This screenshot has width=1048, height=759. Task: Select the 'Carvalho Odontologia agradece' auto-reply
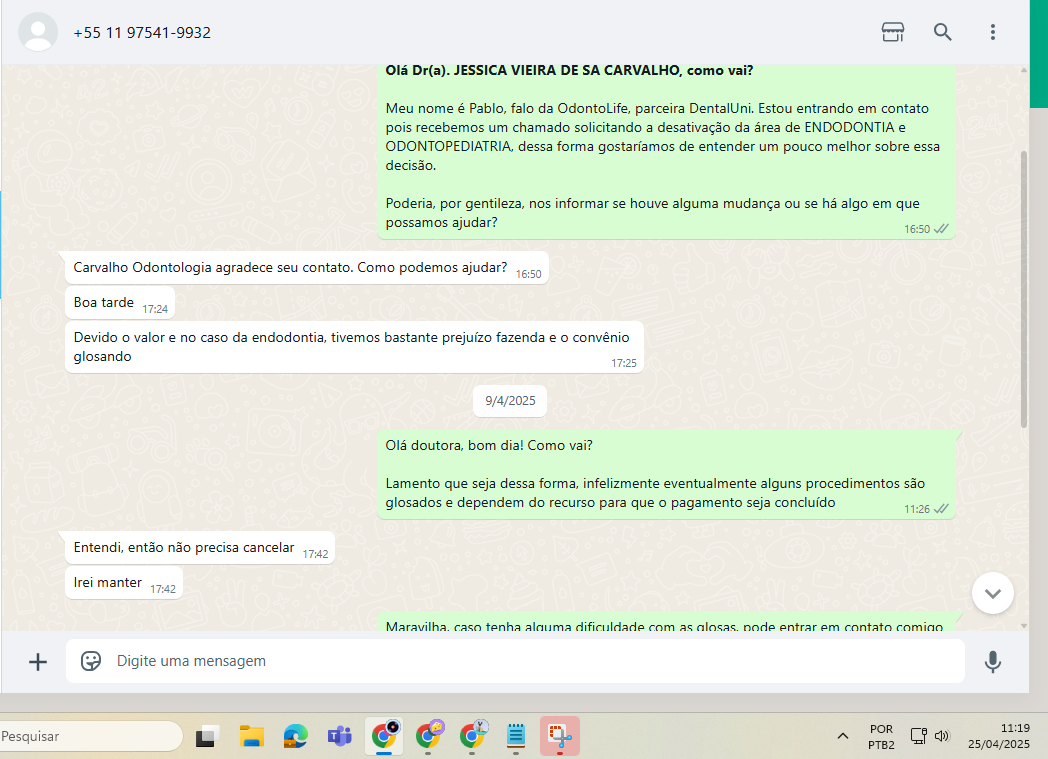307,268
